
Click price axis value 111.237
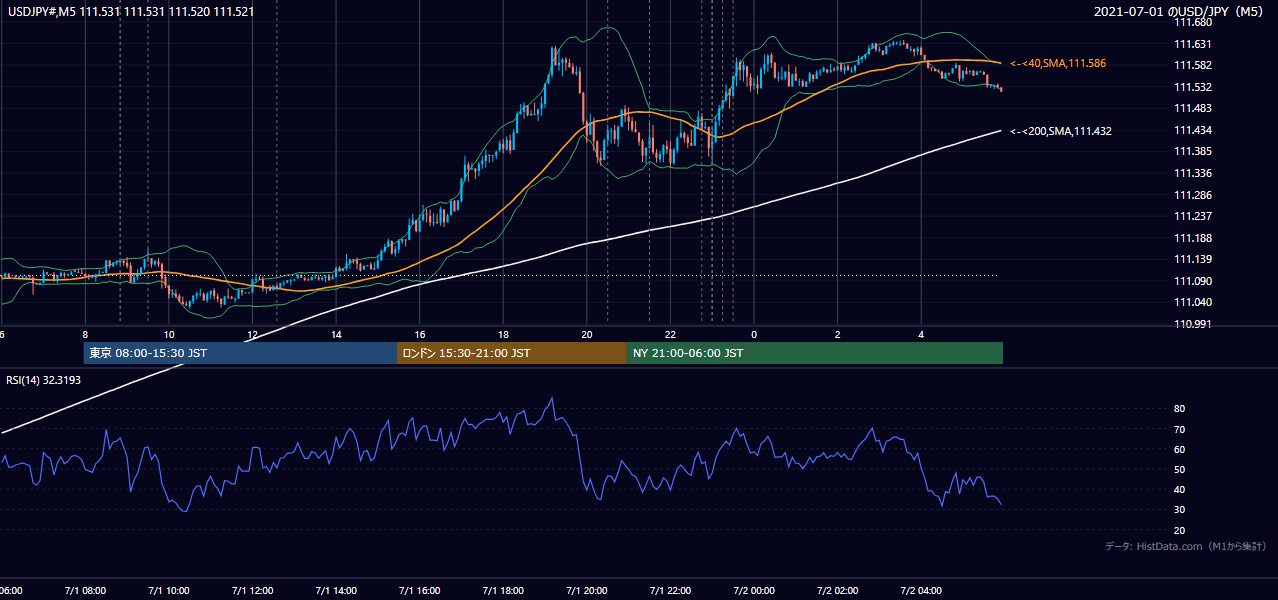click(1194, 216)
